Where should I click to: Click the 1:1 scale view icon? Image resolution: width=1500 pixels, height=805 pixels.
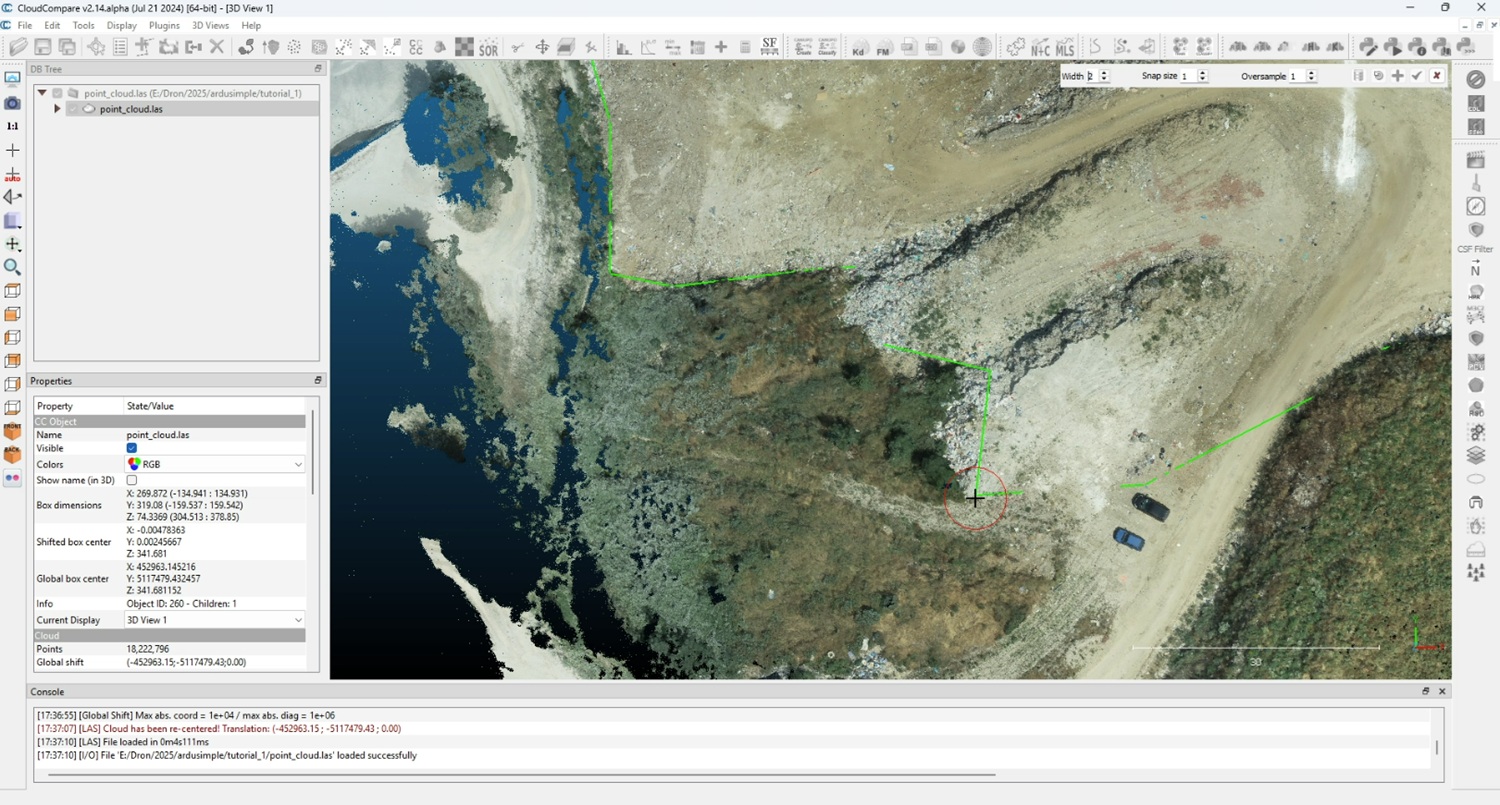tap(12, 127)
